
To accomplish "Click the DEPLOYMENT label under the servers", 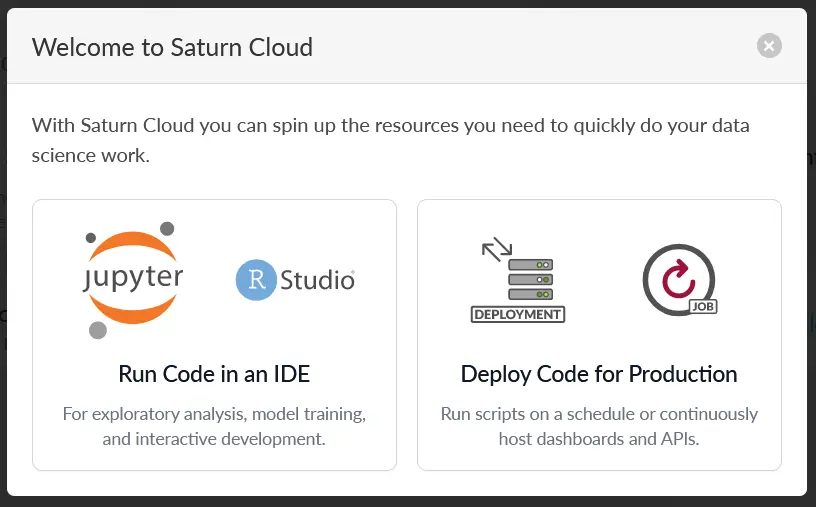I will pos(517,314).
